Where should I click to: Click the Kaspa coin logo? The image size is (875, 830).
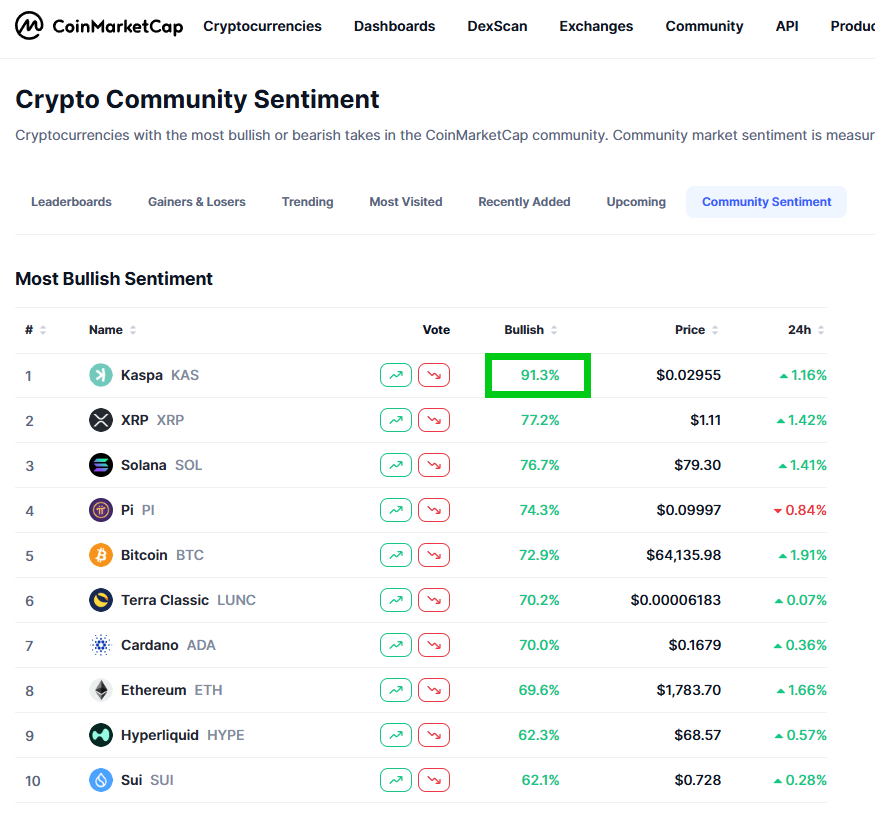click(101, 375)
